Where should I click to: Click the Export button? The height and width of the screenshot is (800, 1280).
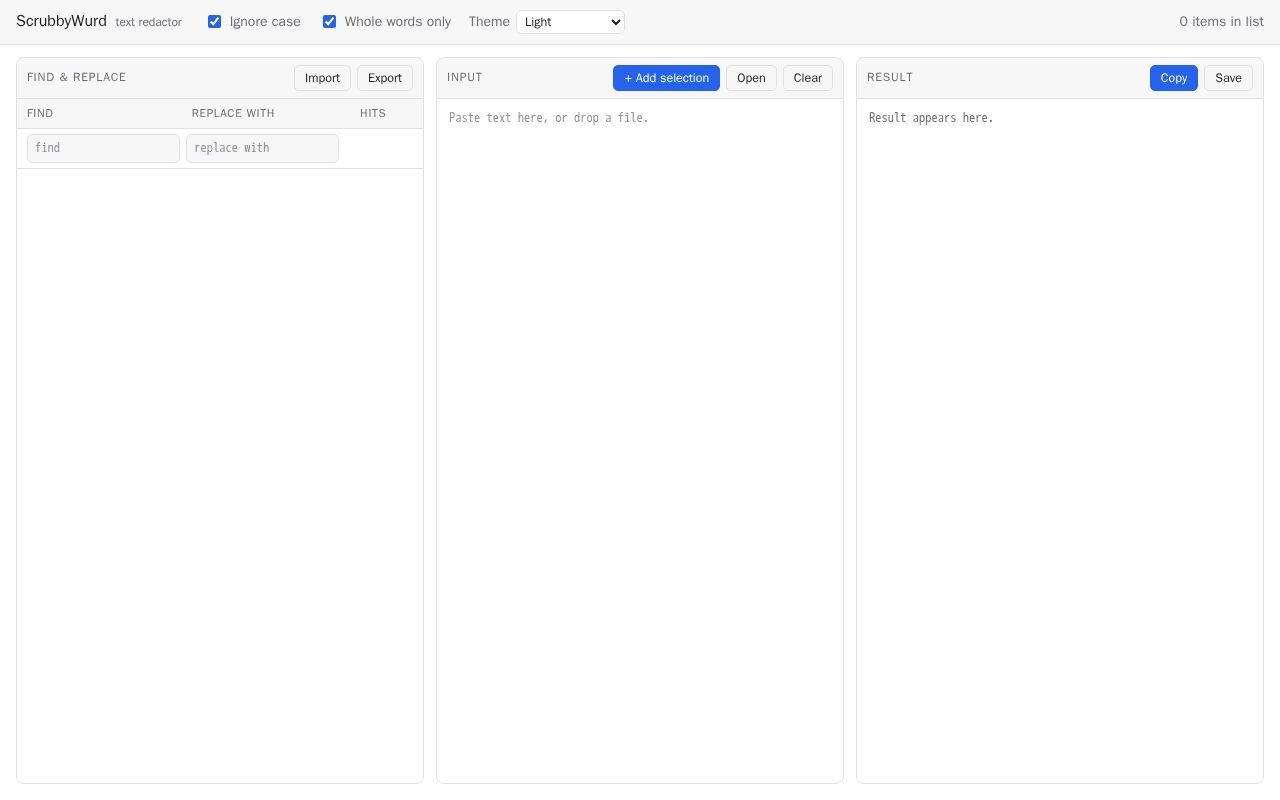(385, 78)
